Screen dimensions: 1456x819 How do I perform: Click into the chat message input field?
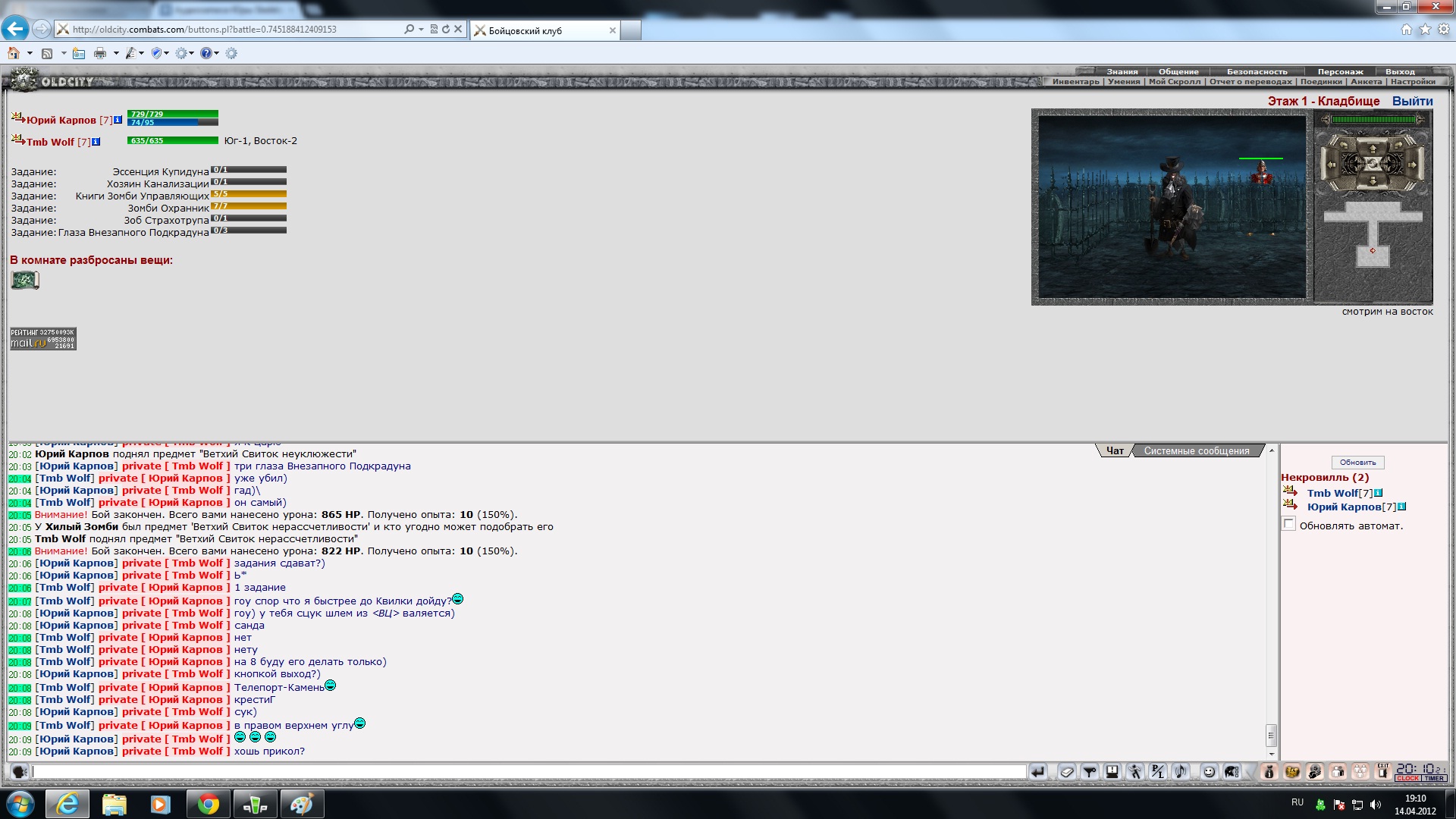[529, 772]
